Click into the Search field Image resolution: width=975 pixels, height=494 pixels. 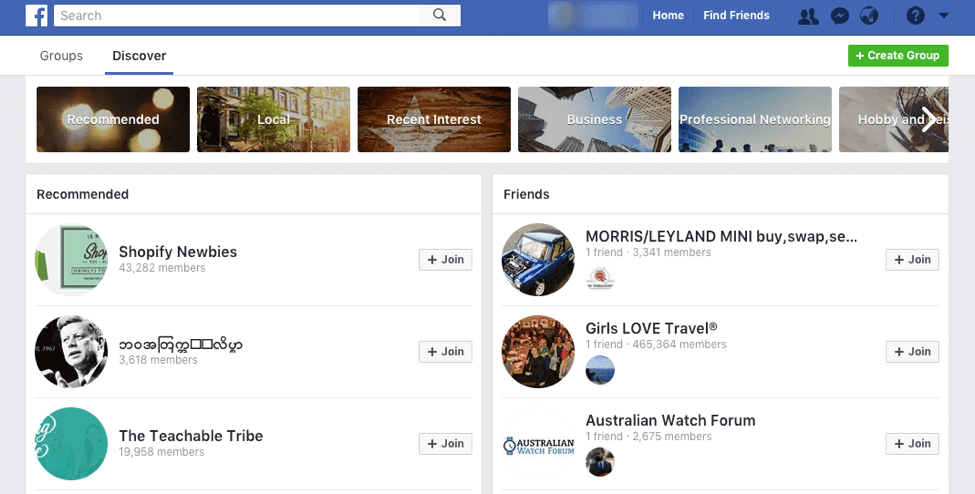click(236, 16)
